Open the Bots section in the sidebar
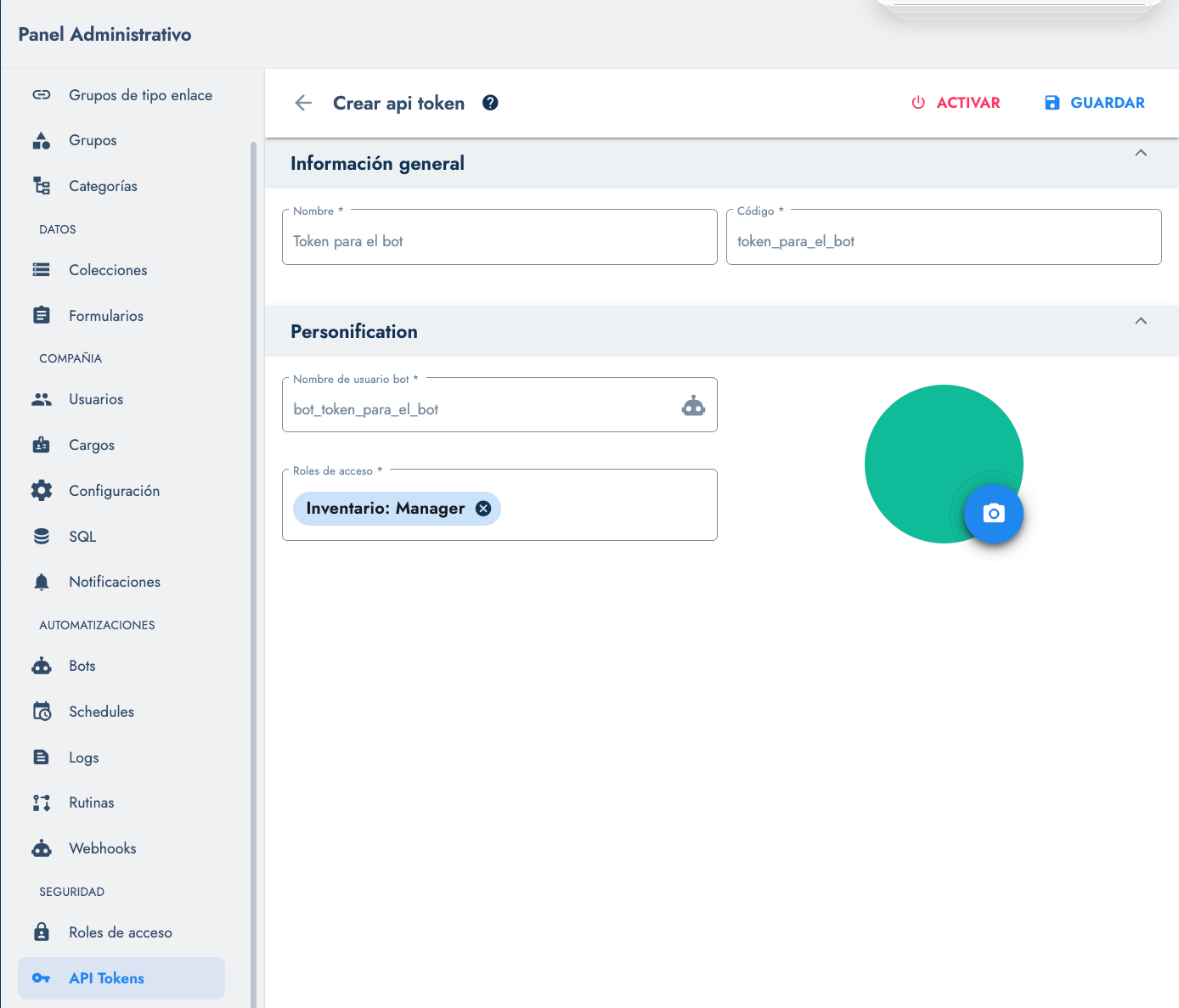The width and height of the screenshot is (1179, 1008). tap(42, 666)
